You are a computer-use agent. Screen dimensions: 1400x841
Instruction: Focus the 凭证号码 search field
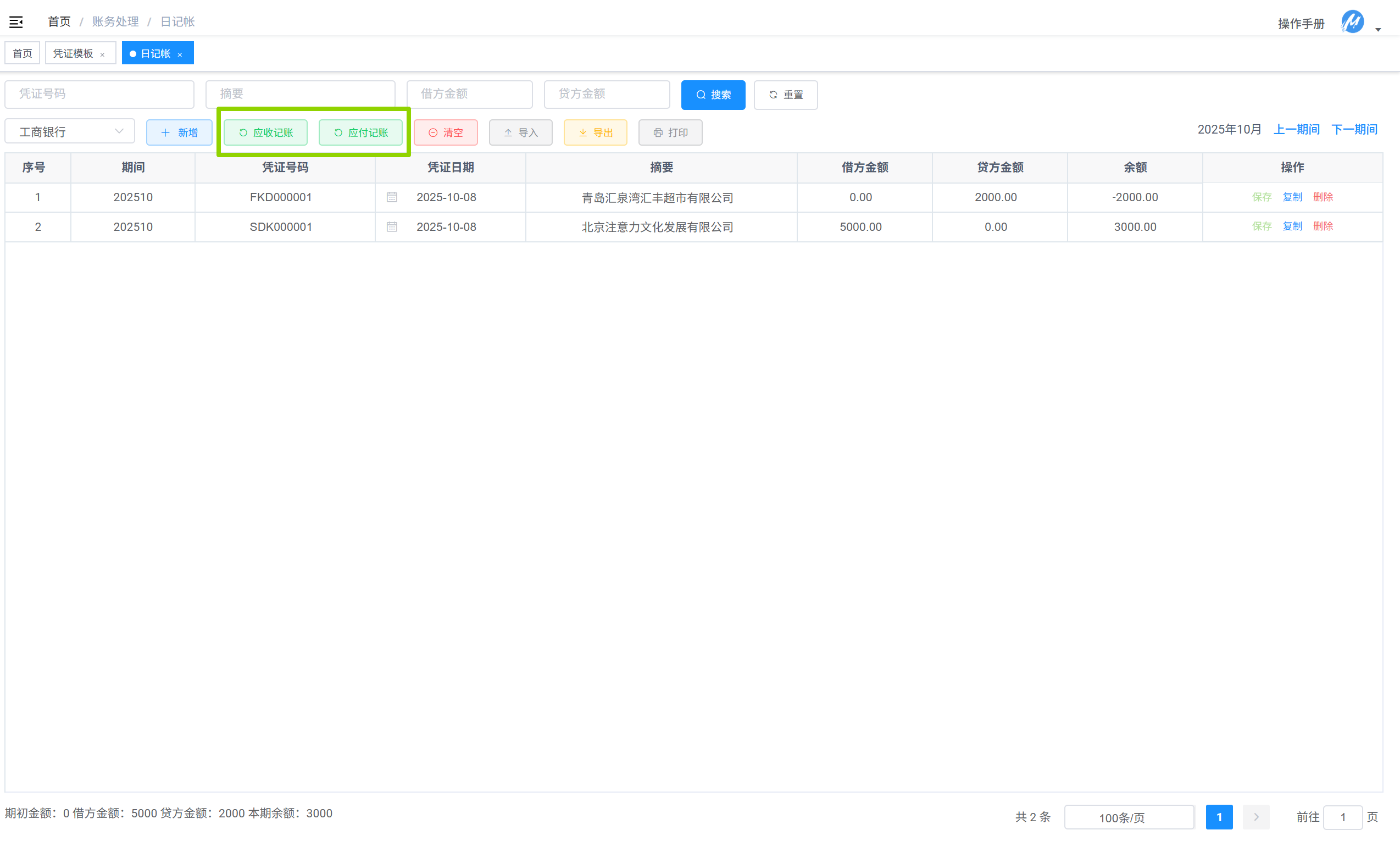click(99, 94)
